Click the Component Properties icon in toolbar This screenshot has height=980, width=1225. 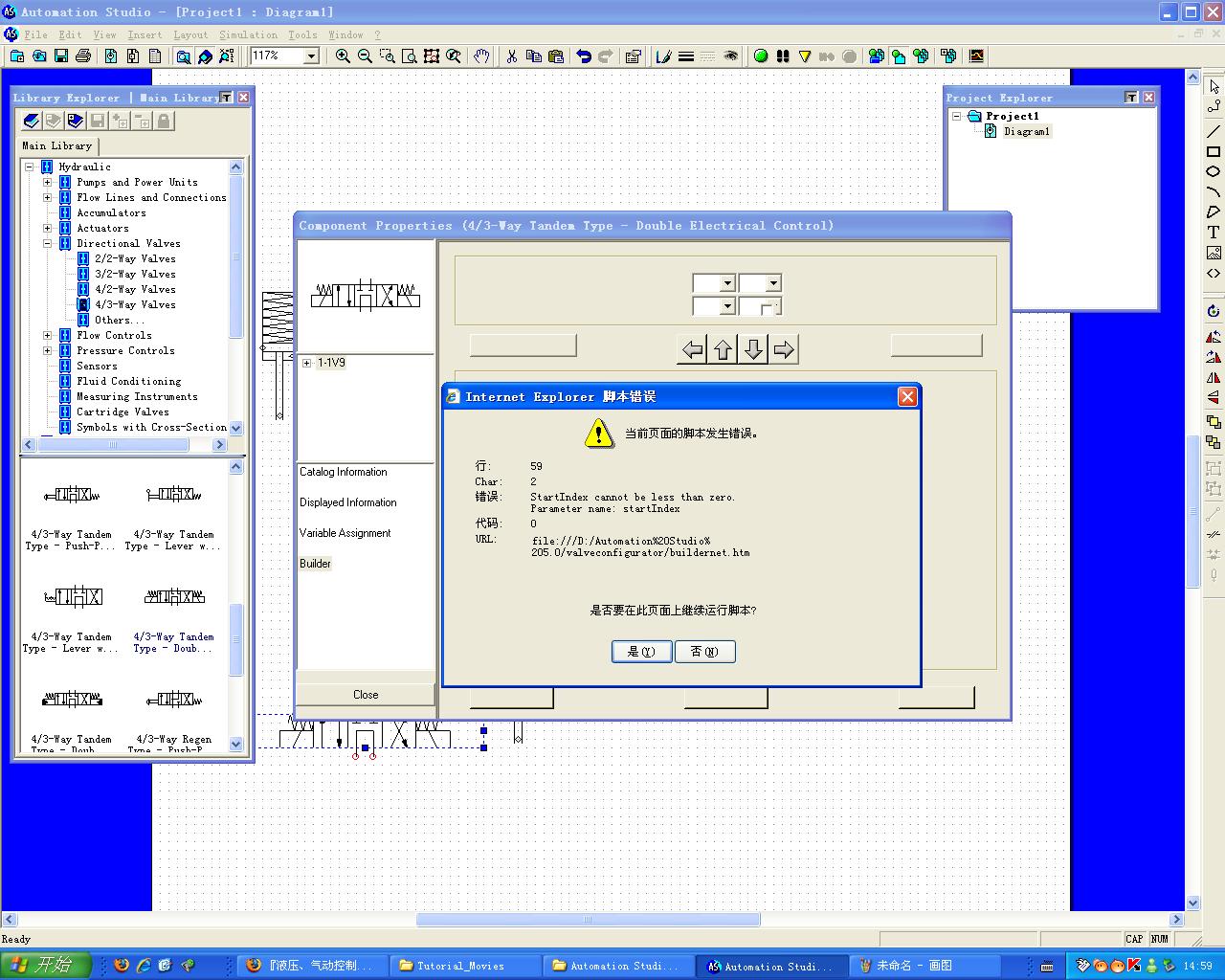click(x=633, y=56)
